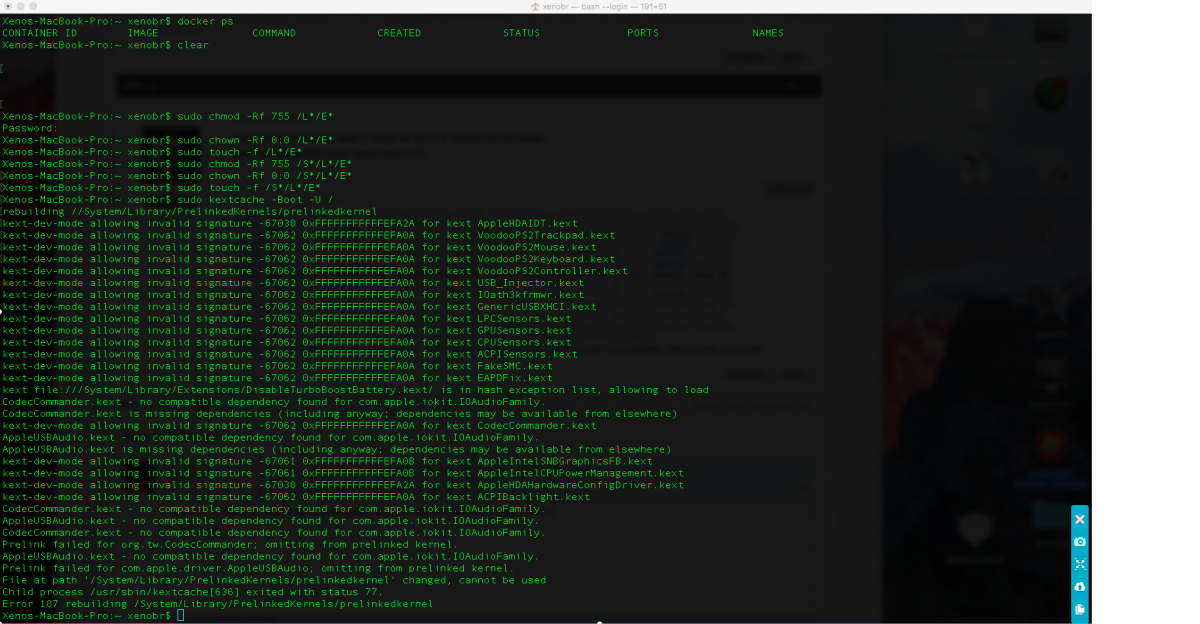Click the cloud upload icon
Viewport: 1200px width, 624px height.
coord(1079,587)
